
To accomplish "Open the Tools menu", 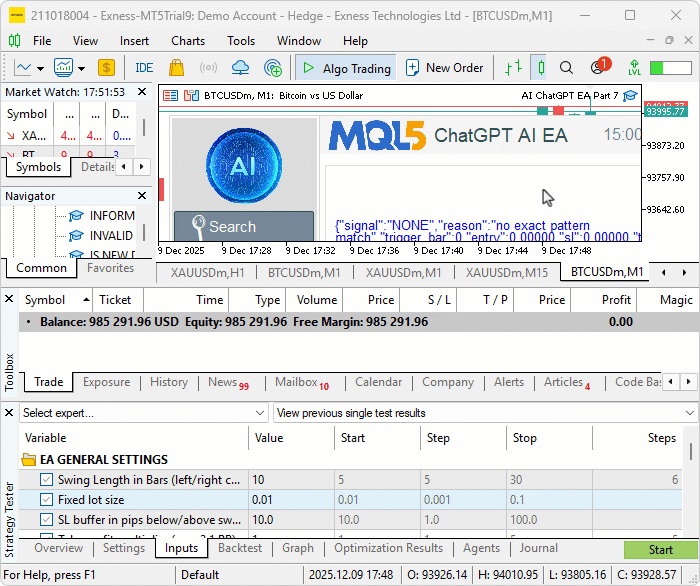I will (x=241, y=41).
